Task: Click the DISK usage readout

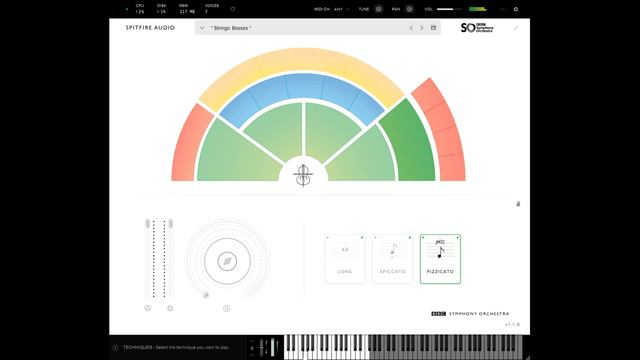Action: click(162, 9)
